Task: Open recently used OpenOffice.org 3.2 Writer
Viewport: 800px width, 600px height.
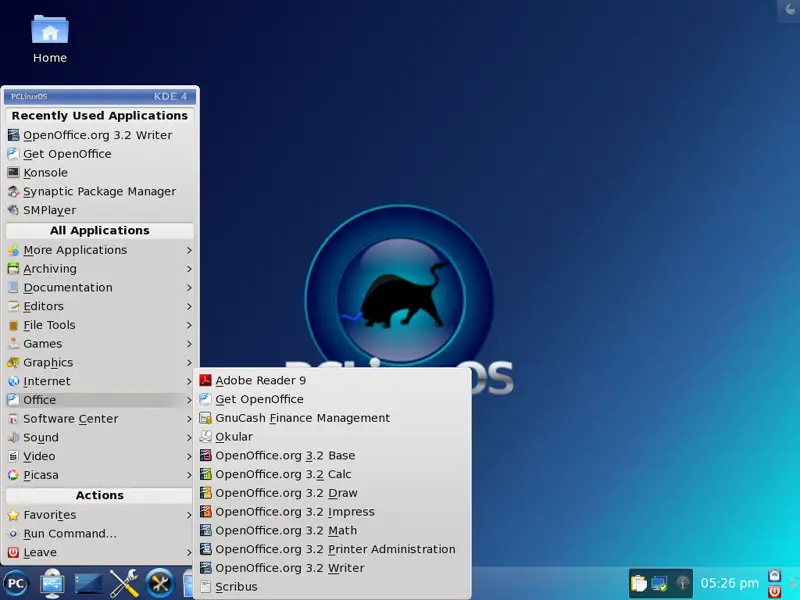Action: click(99, 135)
